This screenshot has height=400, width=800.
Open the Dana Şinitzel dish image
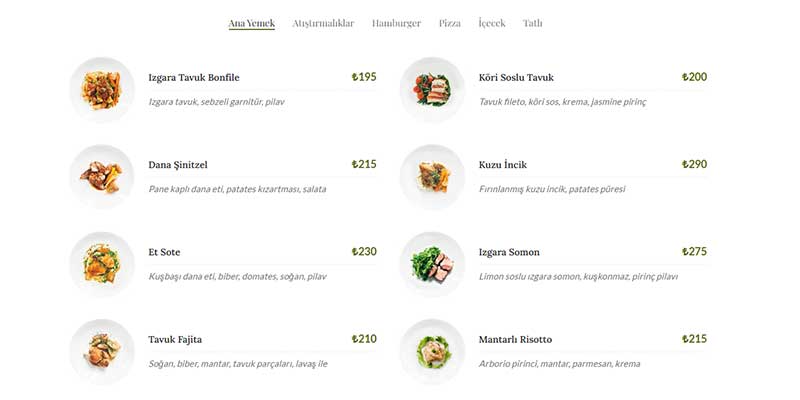coord(102,177)
